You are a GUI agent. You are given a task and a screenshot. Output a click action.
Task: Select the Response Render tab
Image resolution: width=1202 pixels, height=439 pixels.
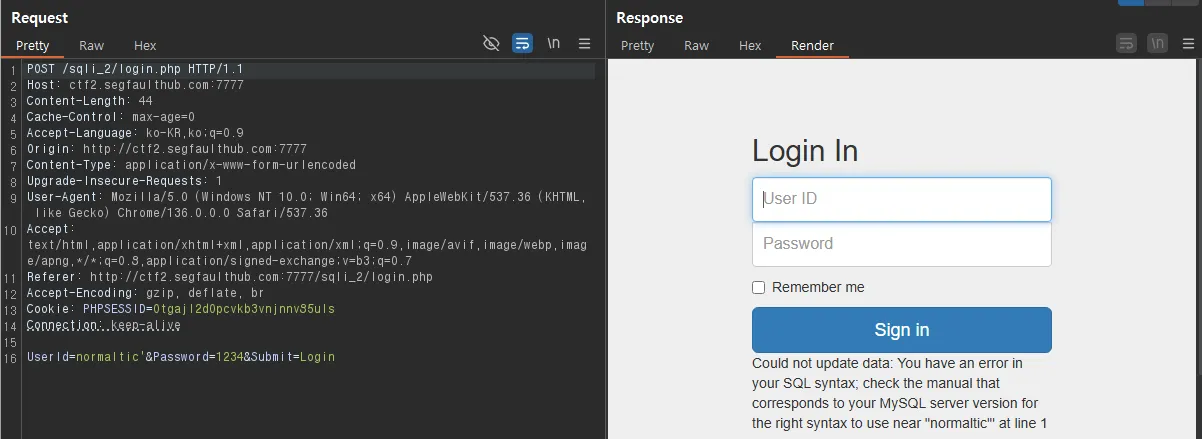812,45
